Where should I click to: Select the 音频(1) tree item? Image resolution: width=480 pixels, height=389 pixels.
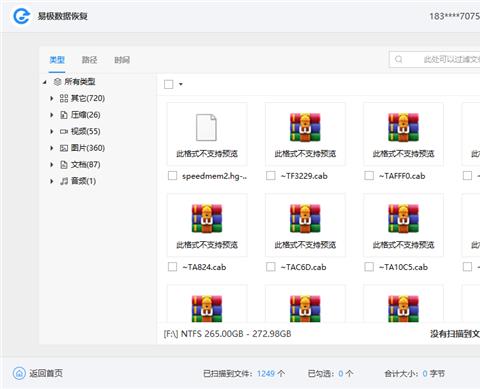(84, 181)
